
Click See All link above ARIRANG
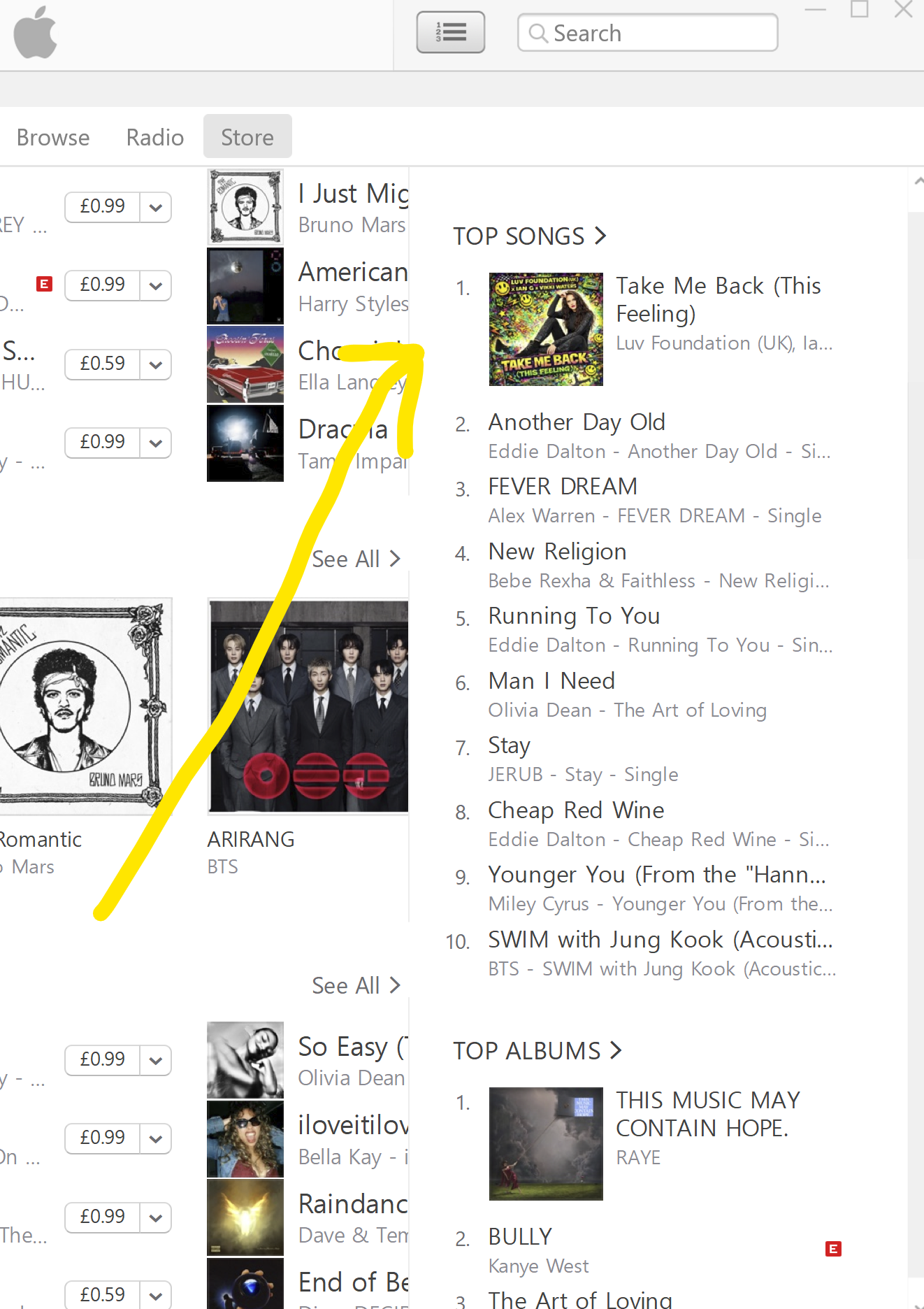356,559
